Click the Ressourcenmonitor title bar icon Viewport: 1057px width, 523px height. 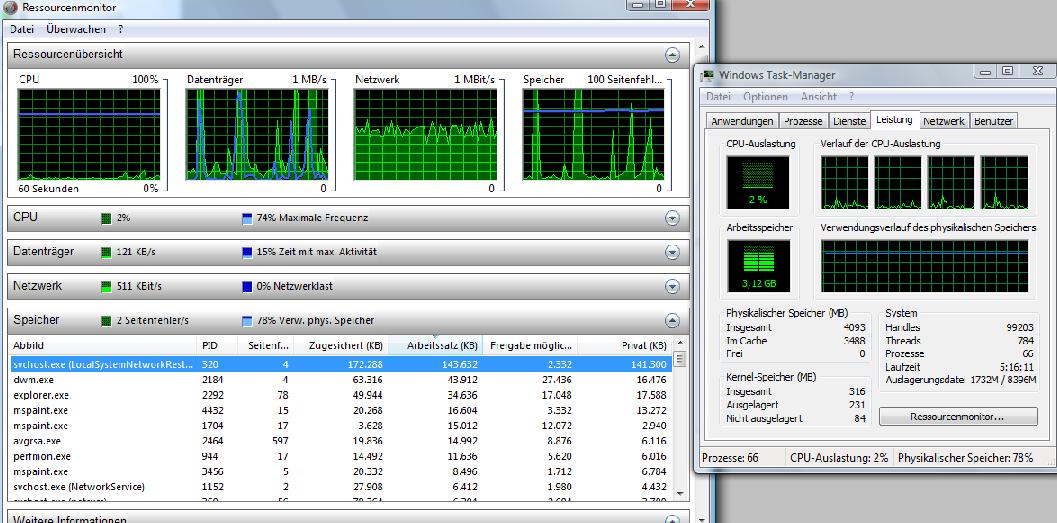point(11,7)
